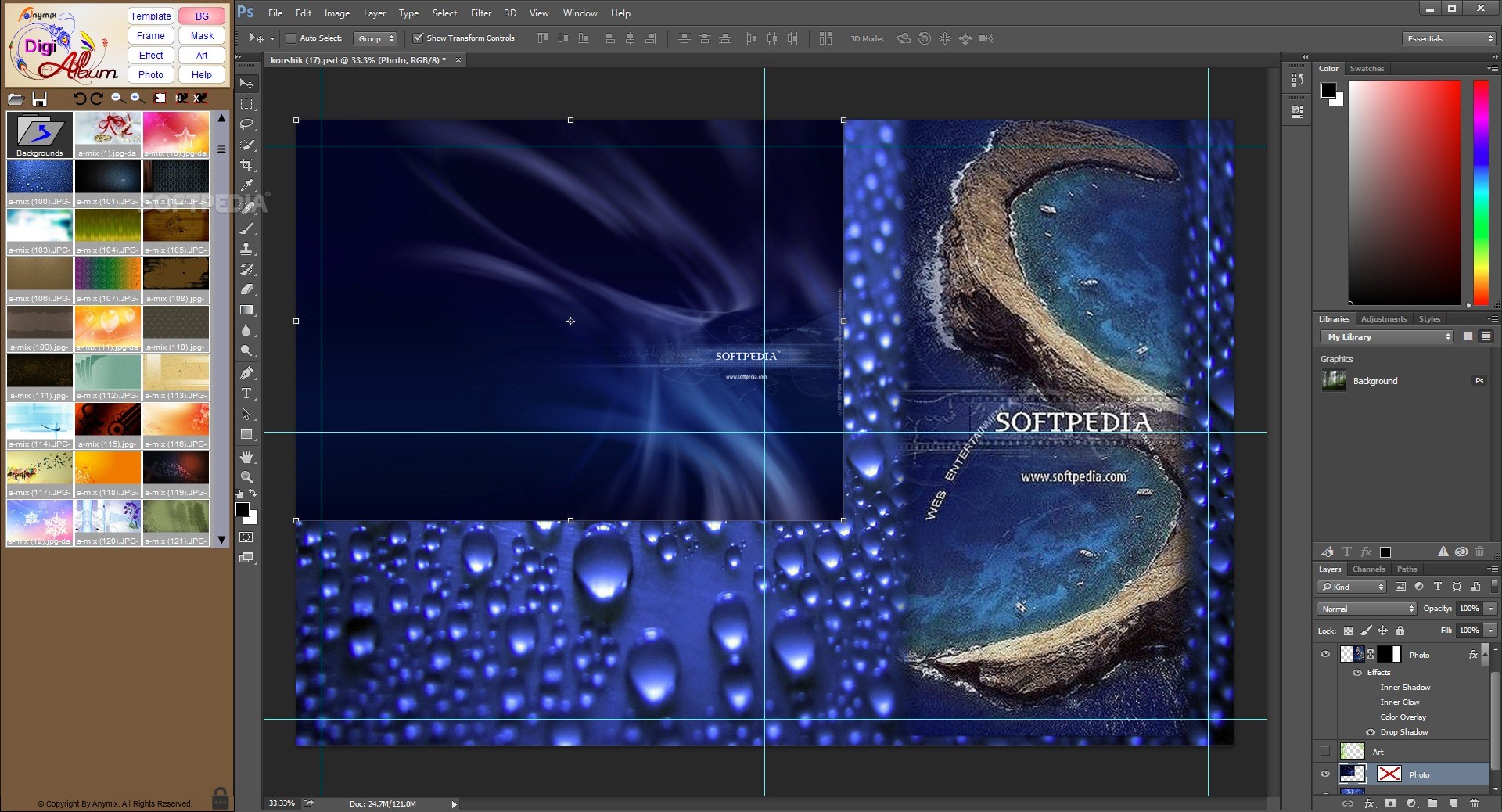Select the Rectangular Marquee tool
The image size is (1502, 812).
(246, 104)
